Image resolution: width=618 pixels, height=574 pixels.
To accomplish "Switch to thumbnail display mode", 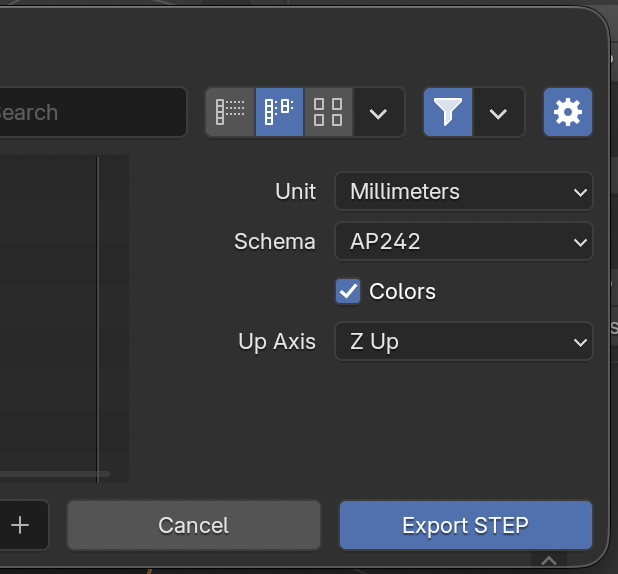I will [x=328, y=112].
